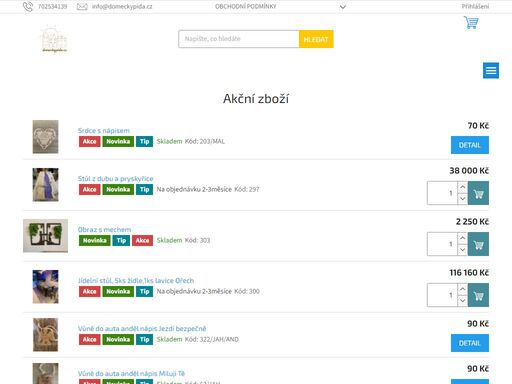Image resolution: width=512 pixels, height=384 pixels.
Task: Click text 'Kód: 203/MAL'
Action: click(x=205, y=141)
